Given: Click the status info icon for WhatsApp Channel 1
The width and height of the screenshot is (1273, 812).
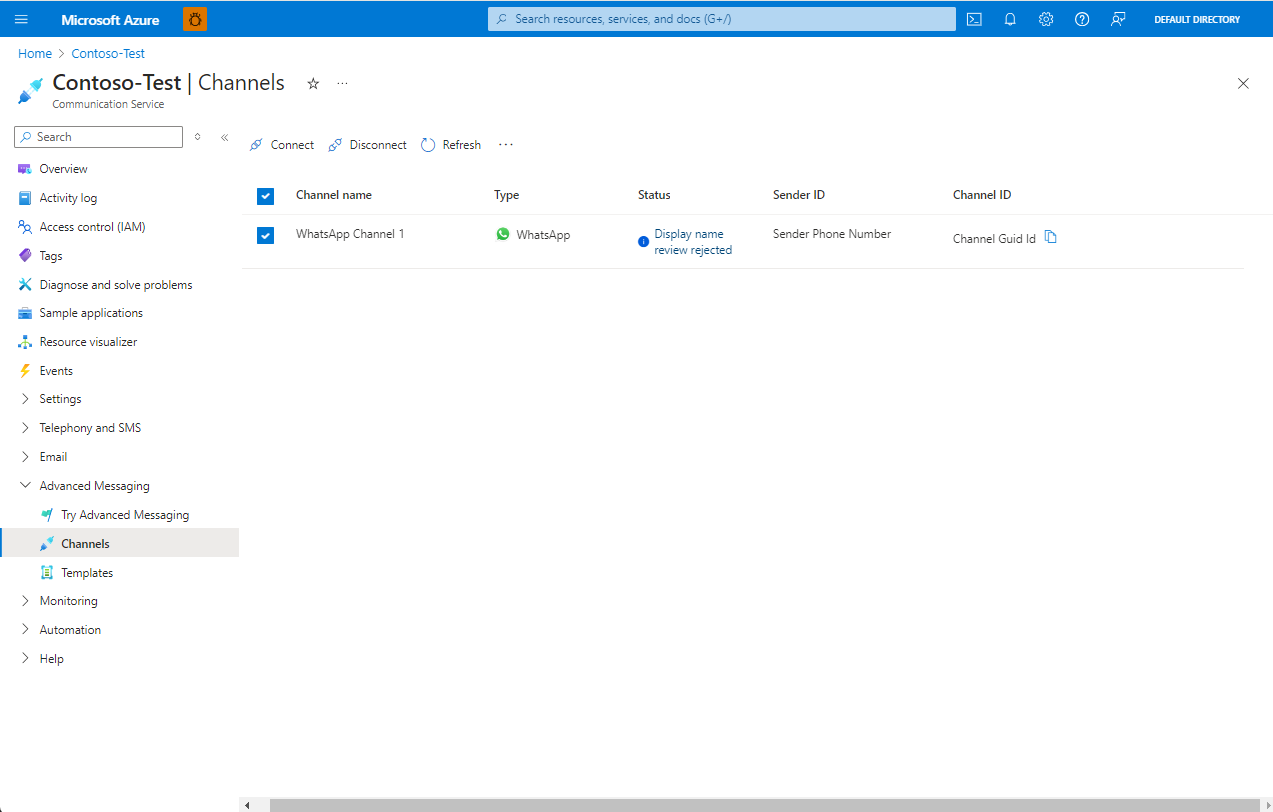Looking at the screenshot, I should pos(643,242).
